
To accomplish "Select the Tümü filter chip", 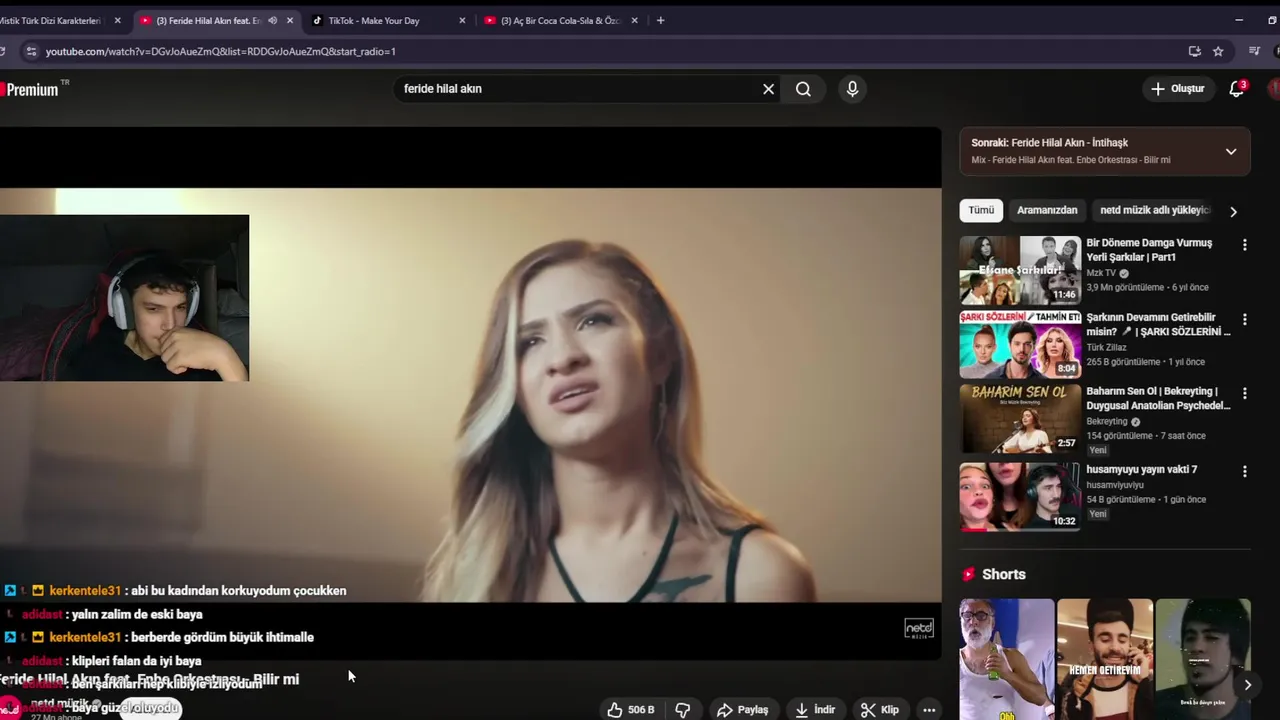I will click(981, 210).
